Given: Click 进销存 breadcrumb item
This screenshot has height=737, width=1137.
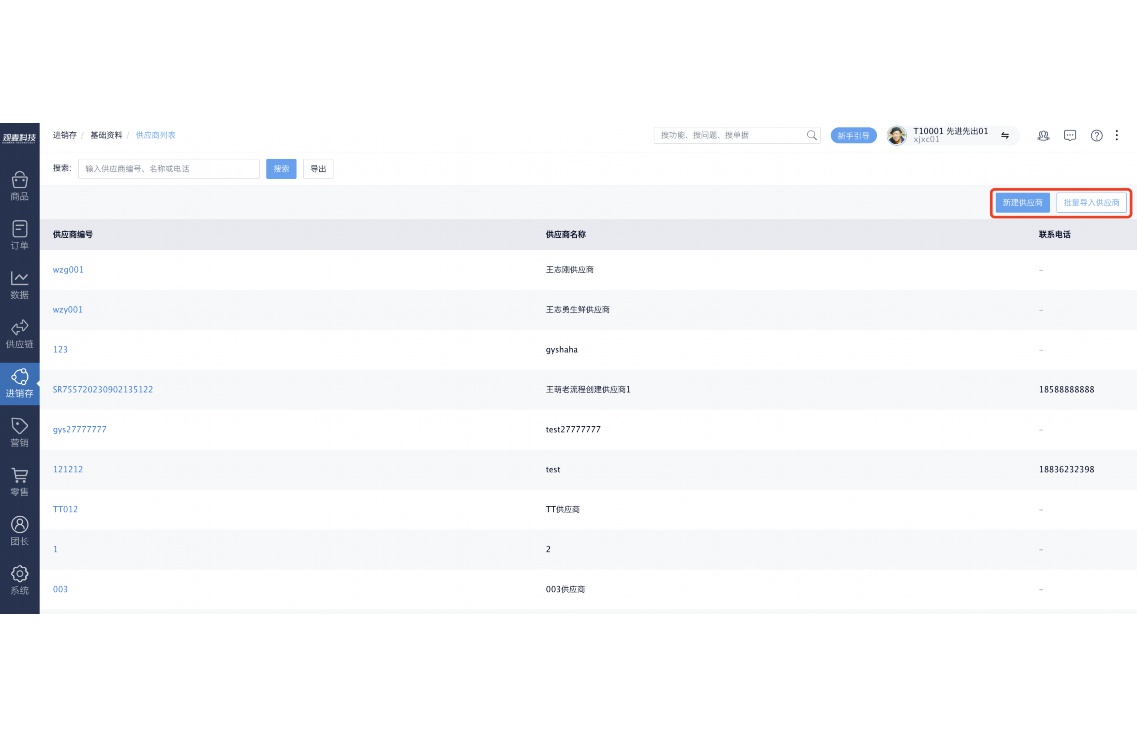Looking at the screenshot, I should tap(64, 135).
